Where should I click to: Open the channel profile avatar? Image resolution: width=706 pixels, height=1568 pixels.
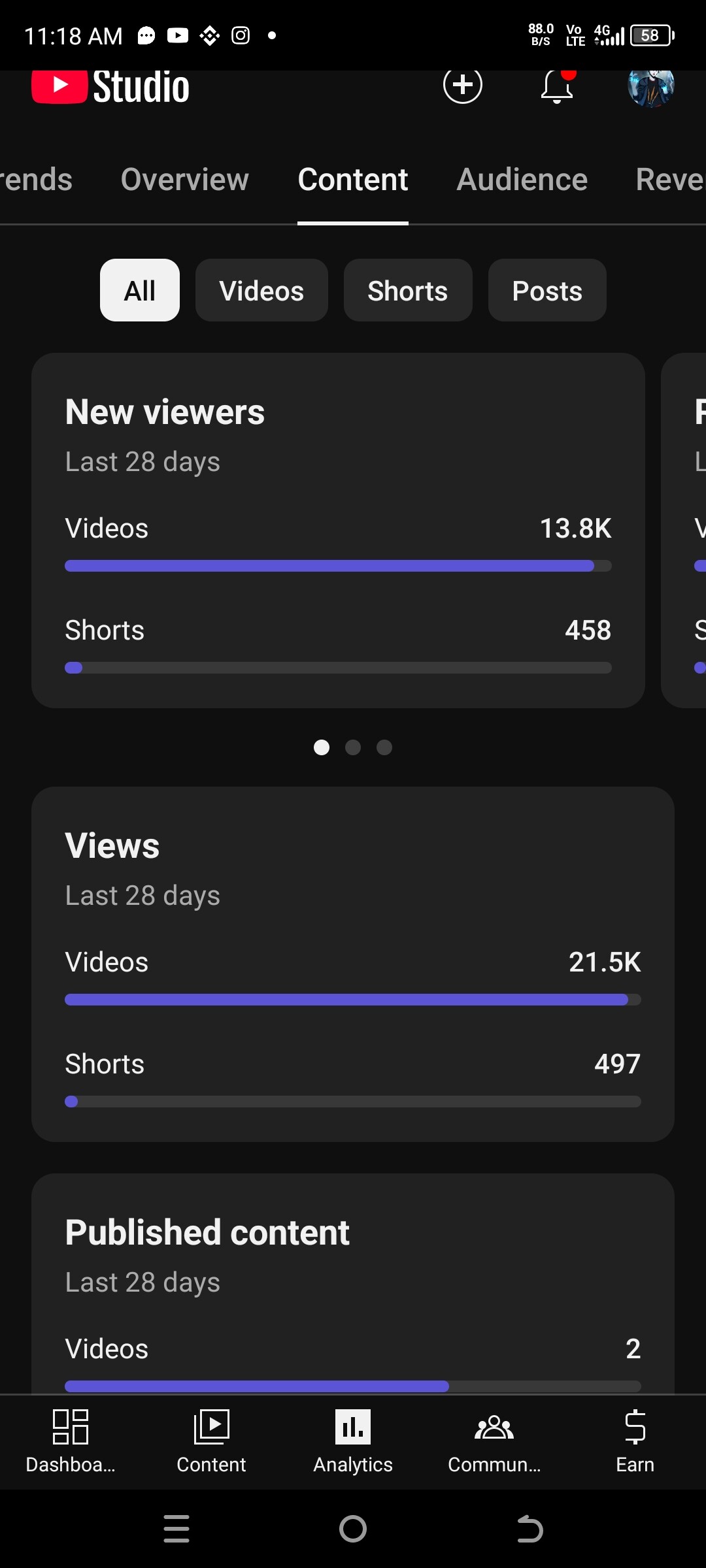click(x=650, y=86)
